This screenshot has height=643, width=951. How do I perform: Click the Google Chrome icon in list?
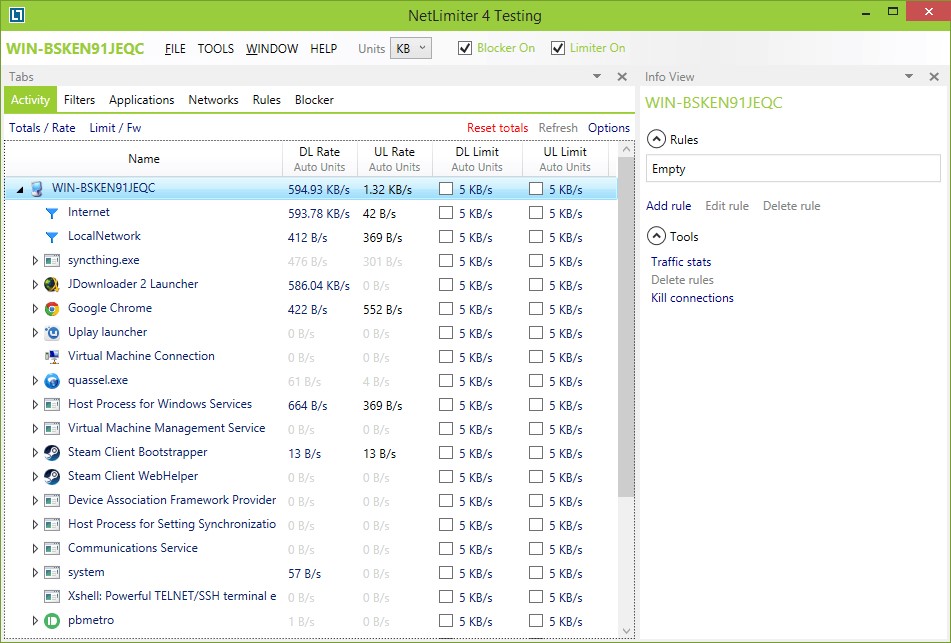[52, 309]
